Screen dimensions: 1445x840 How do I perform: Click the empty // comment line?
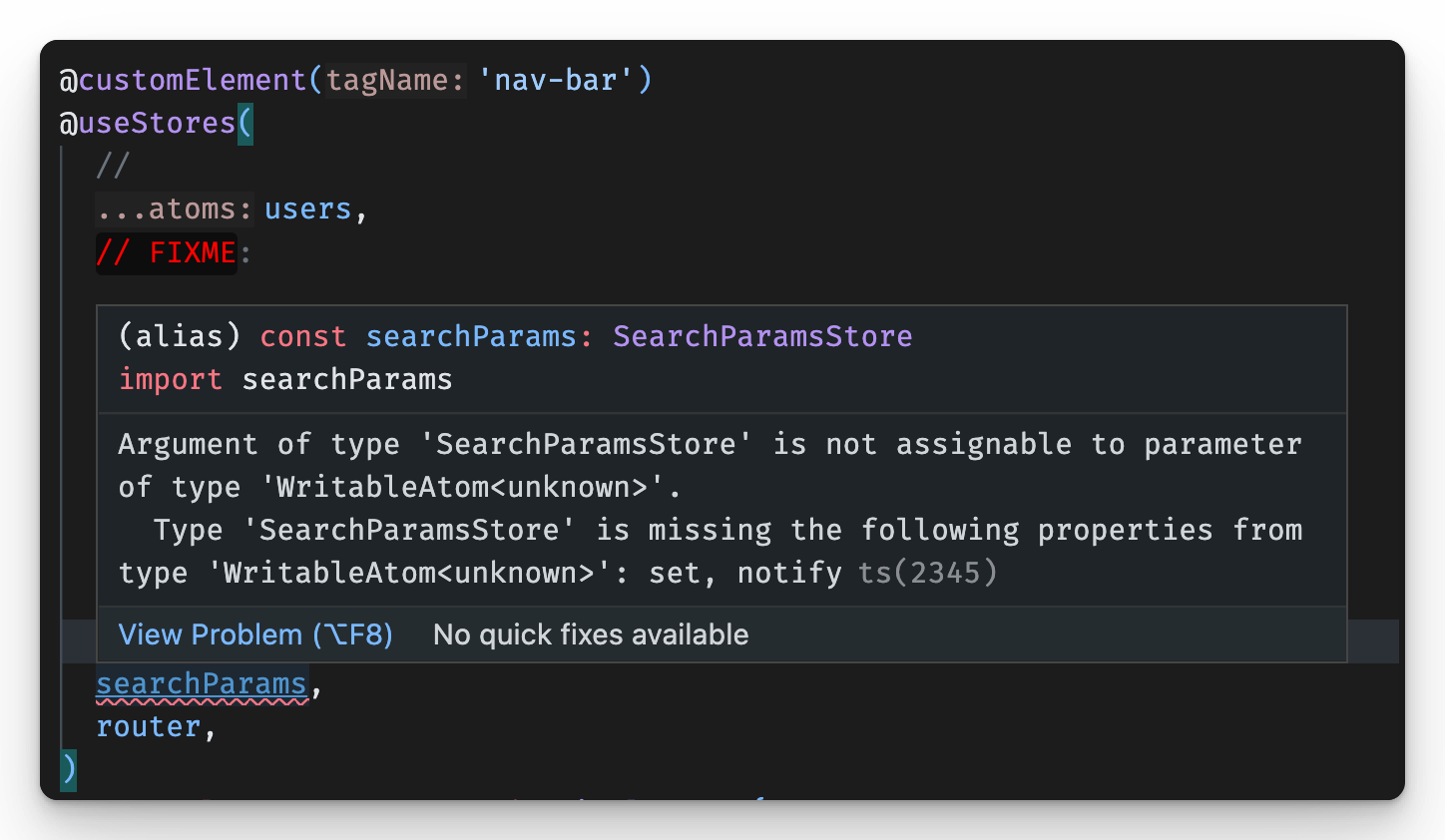(x=113, y=165)
